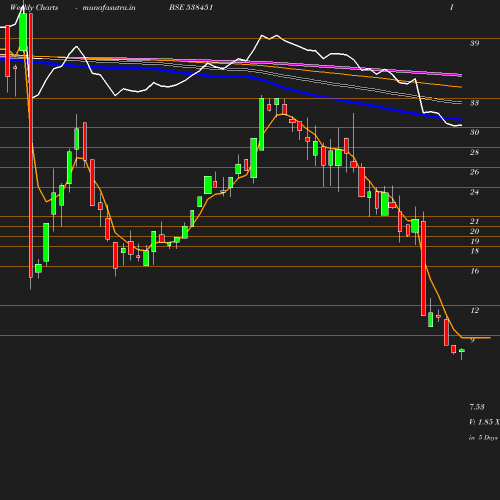
Task: Click the price label 19
Action: [475, 241]
